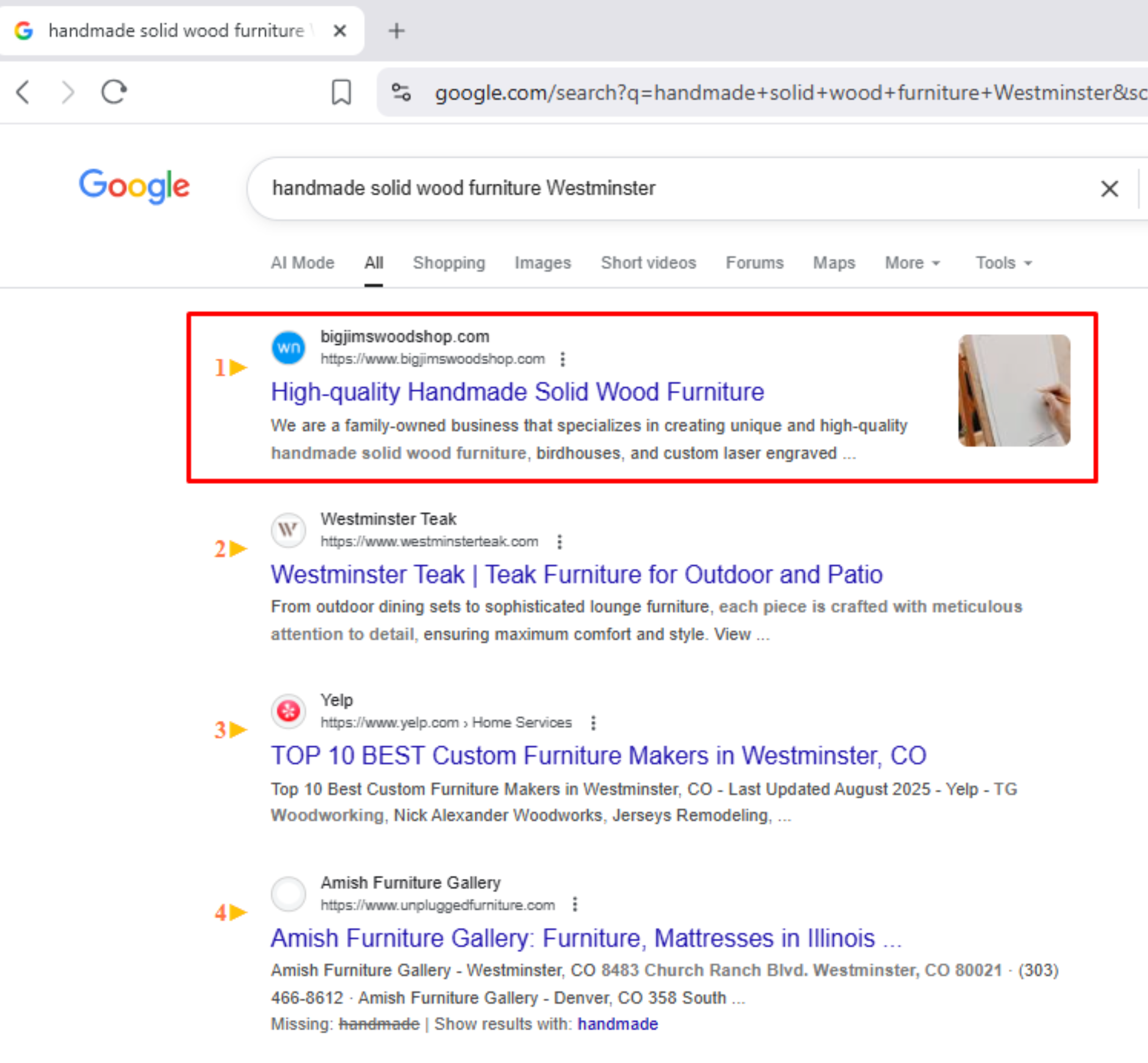The image size is (1148, 1063).
Task: Click the bookmark icon beside address bar
Action: 341,92
